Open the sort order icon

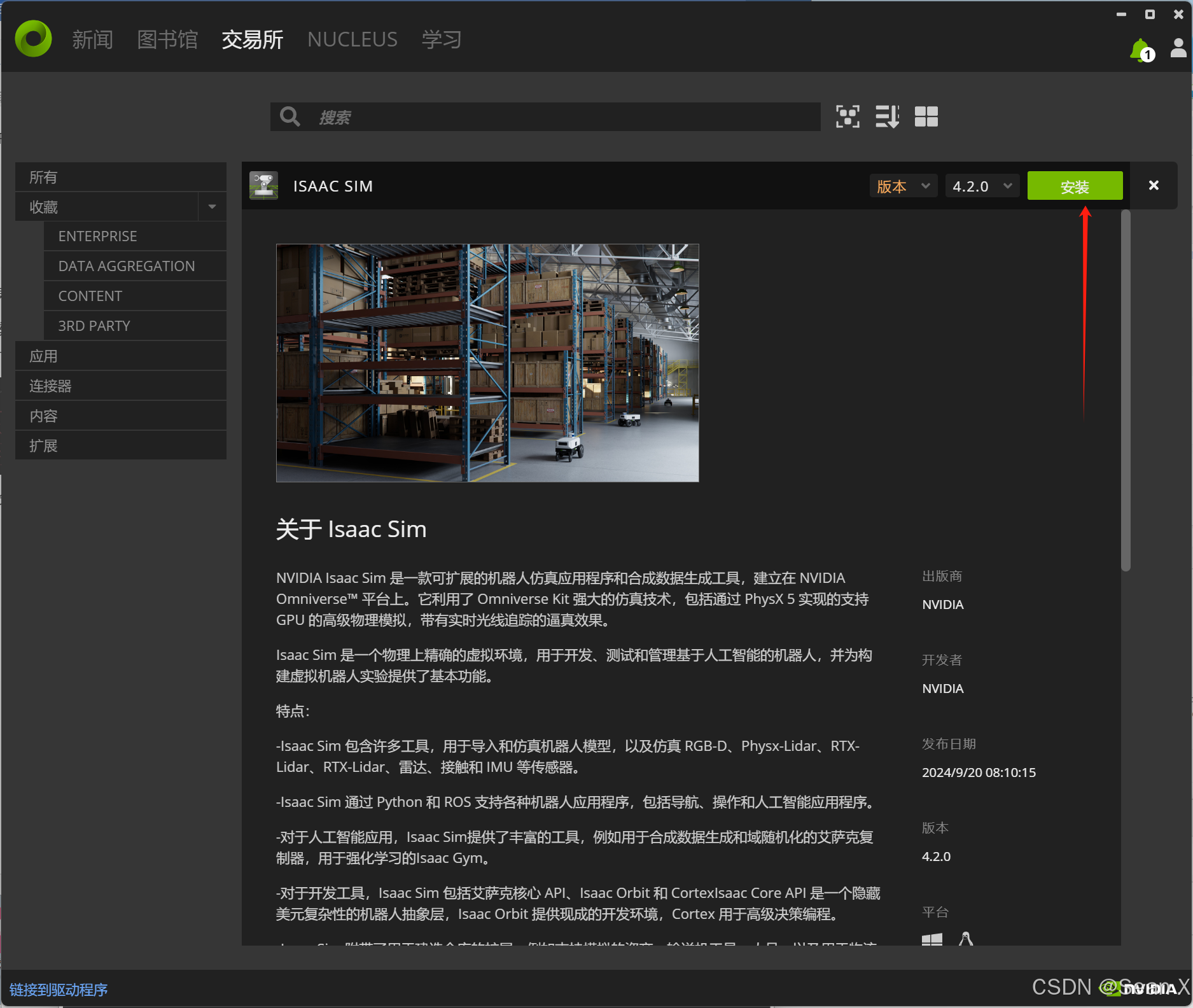tap(887, 116)
